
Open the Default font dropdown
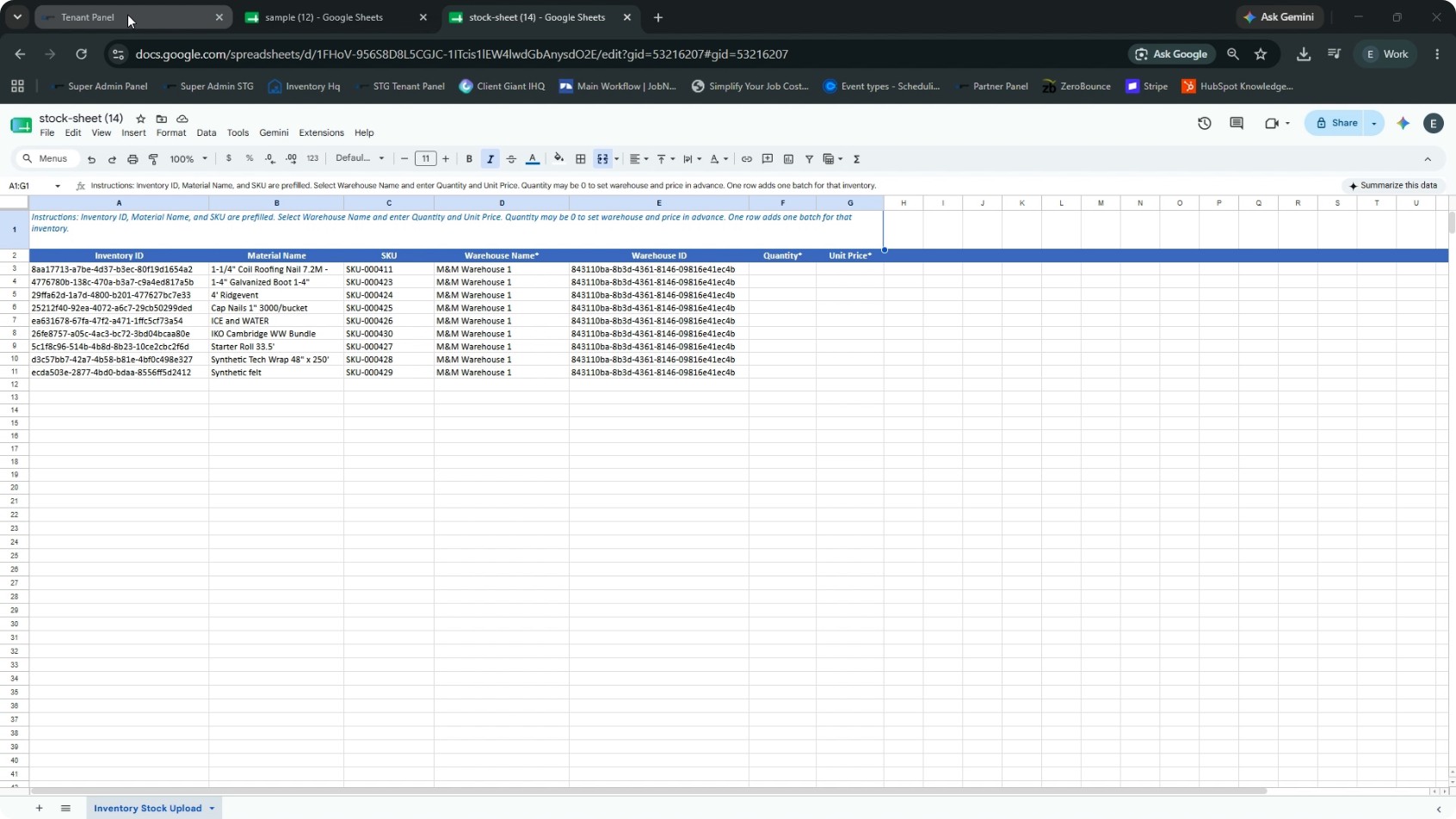click(x=360, y=158)
